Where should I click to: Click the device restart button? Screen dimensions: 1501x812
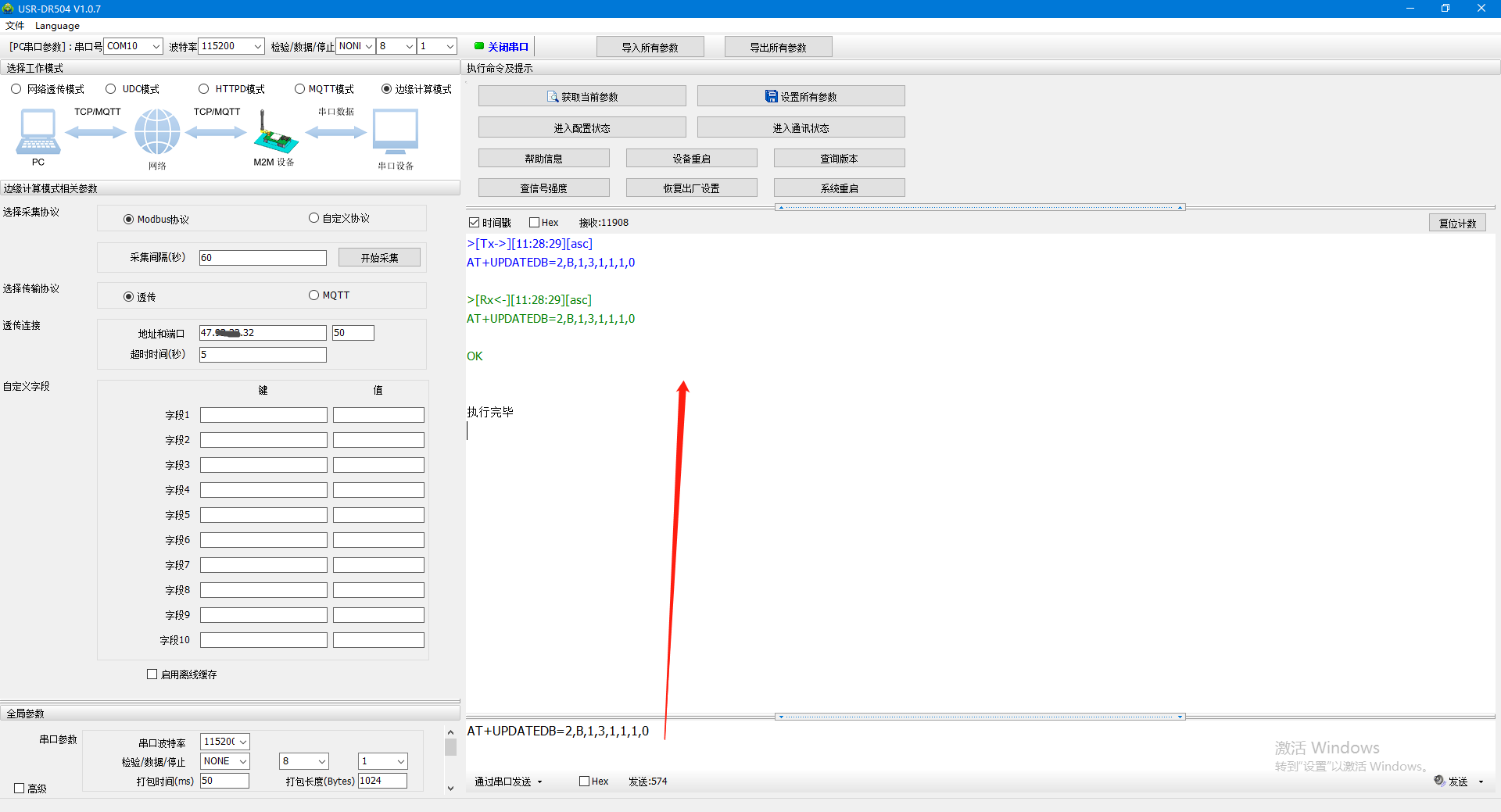691,159
